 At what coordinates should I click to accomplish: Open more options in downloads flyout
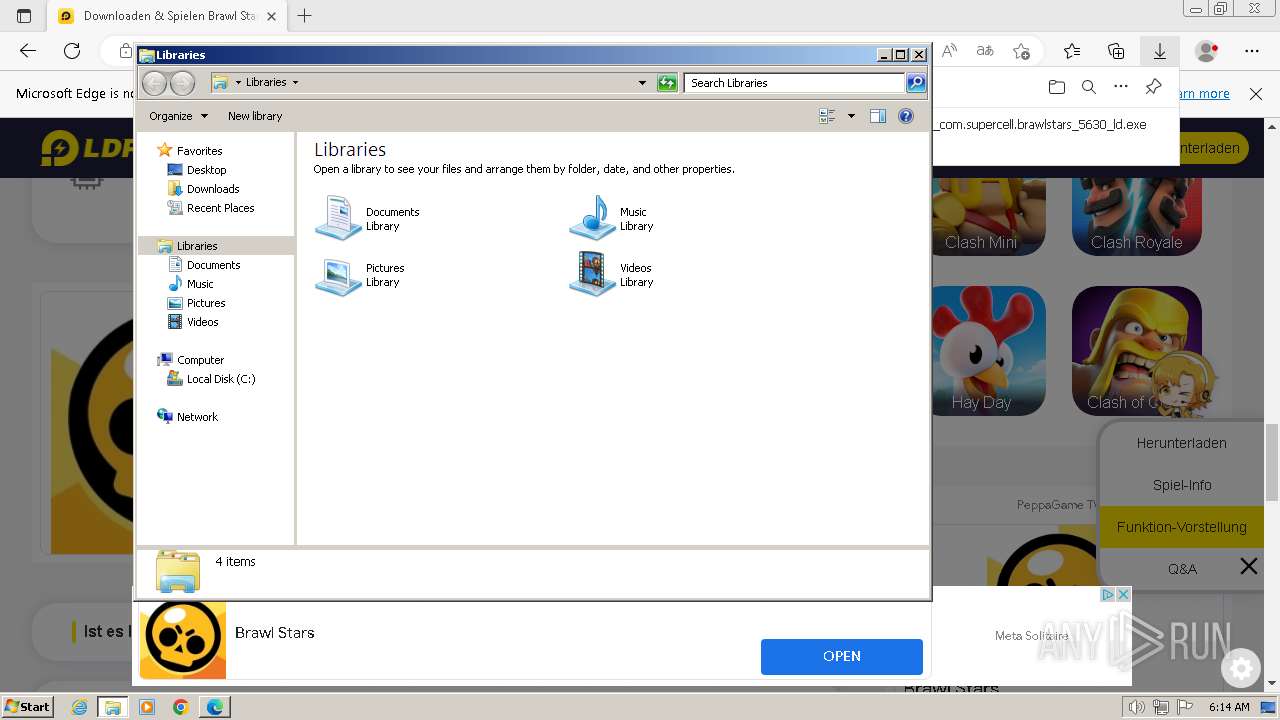coord(1121,87)
